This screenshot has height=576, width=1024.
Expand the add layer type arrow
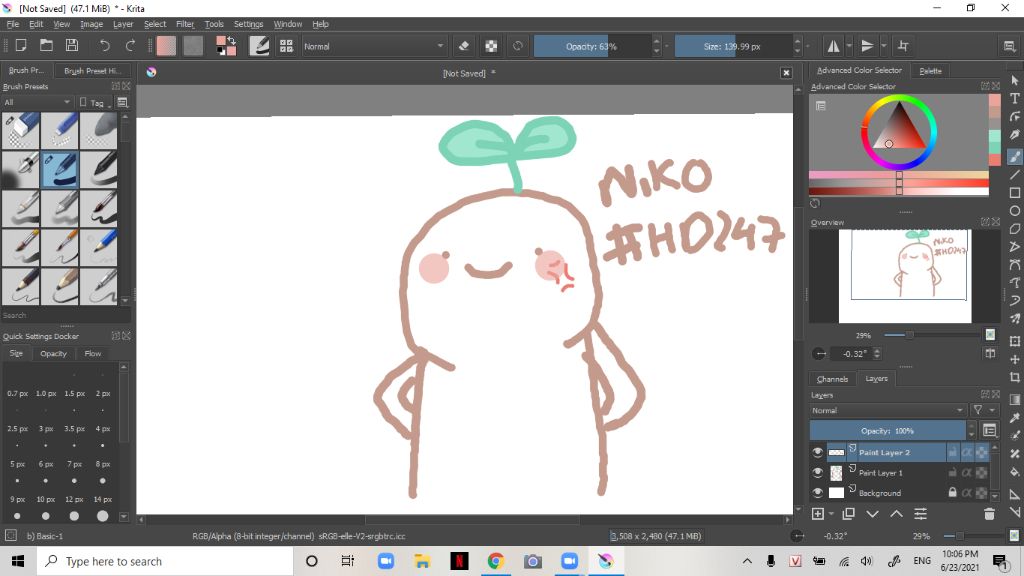click(831, 515)
